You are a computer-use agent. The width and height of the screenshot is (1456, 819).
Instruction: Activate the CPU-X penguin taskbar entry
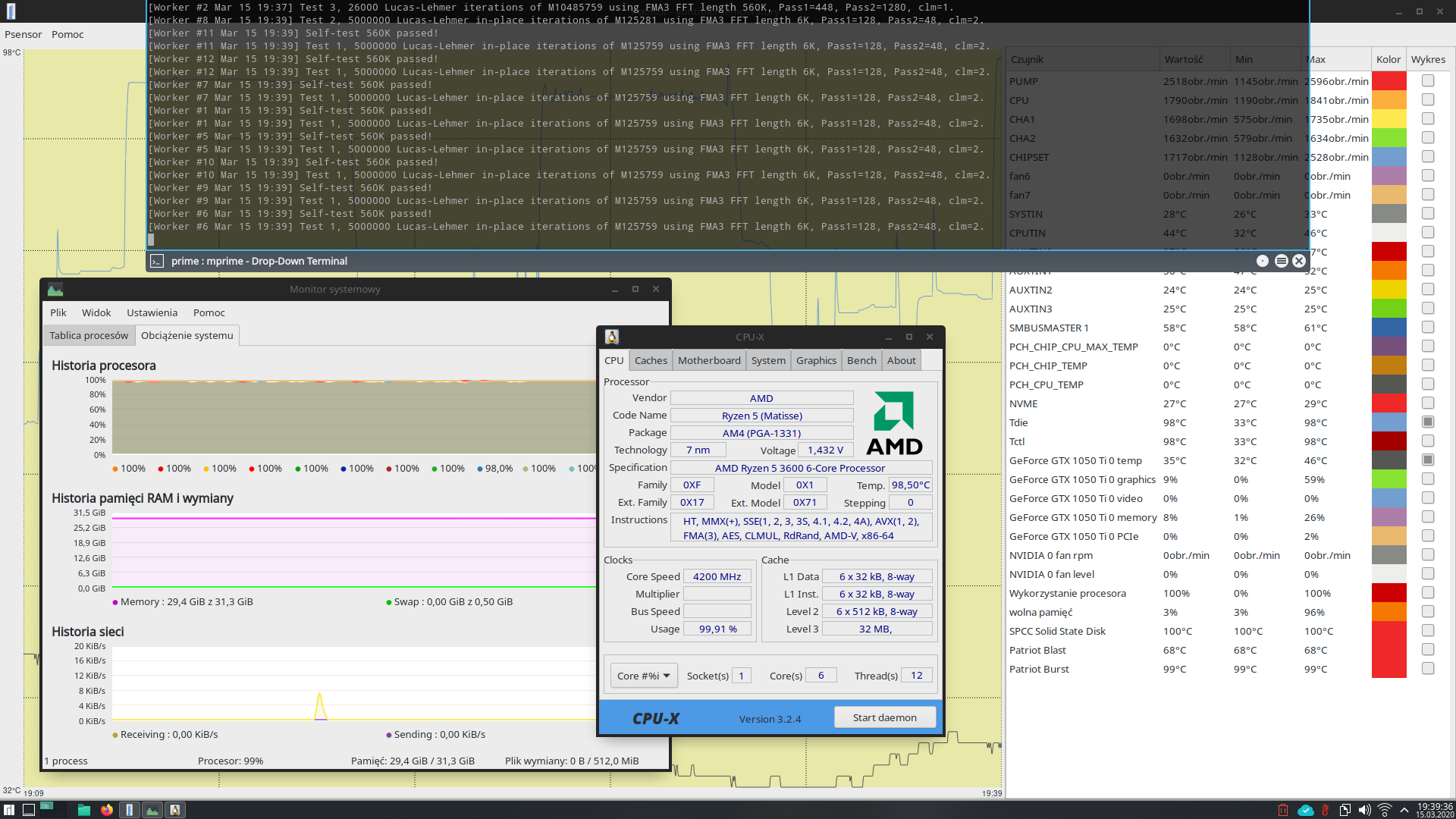pyautogui.click(x=175, y=810)
